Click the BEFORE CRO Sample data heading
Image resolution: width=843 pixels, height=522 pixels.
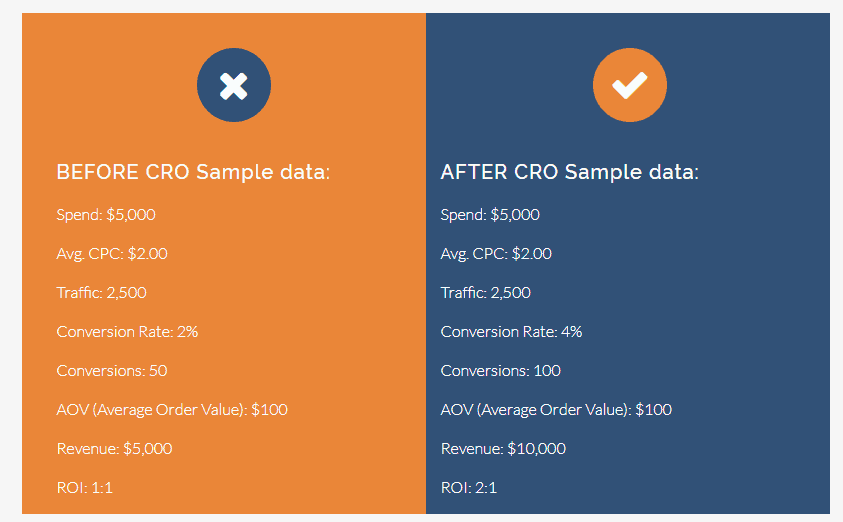193,172
